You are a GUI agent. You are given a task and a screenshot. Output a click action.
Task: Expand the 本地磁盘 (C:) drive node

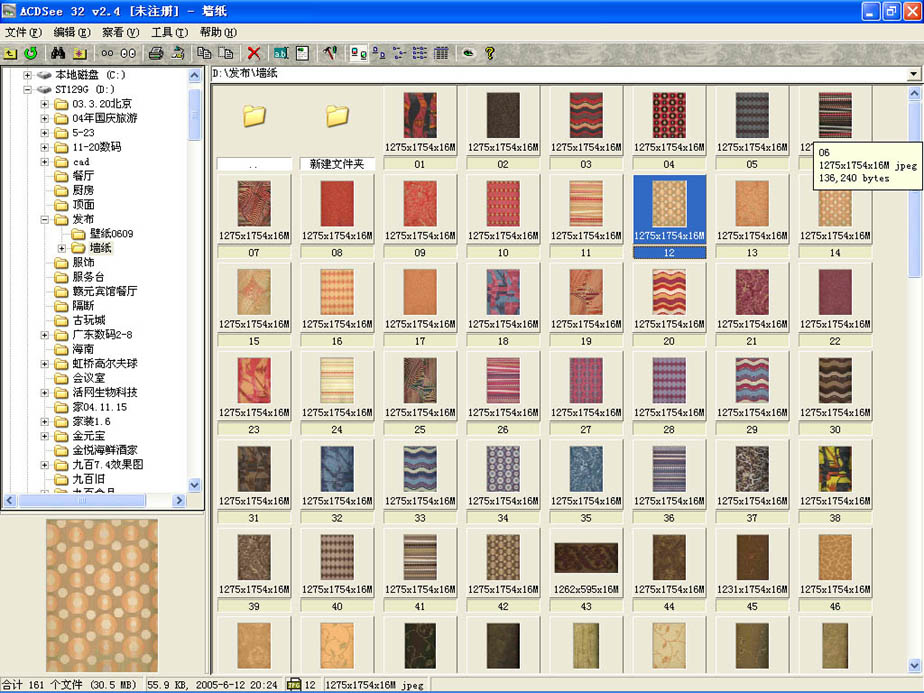coord(28,75)
